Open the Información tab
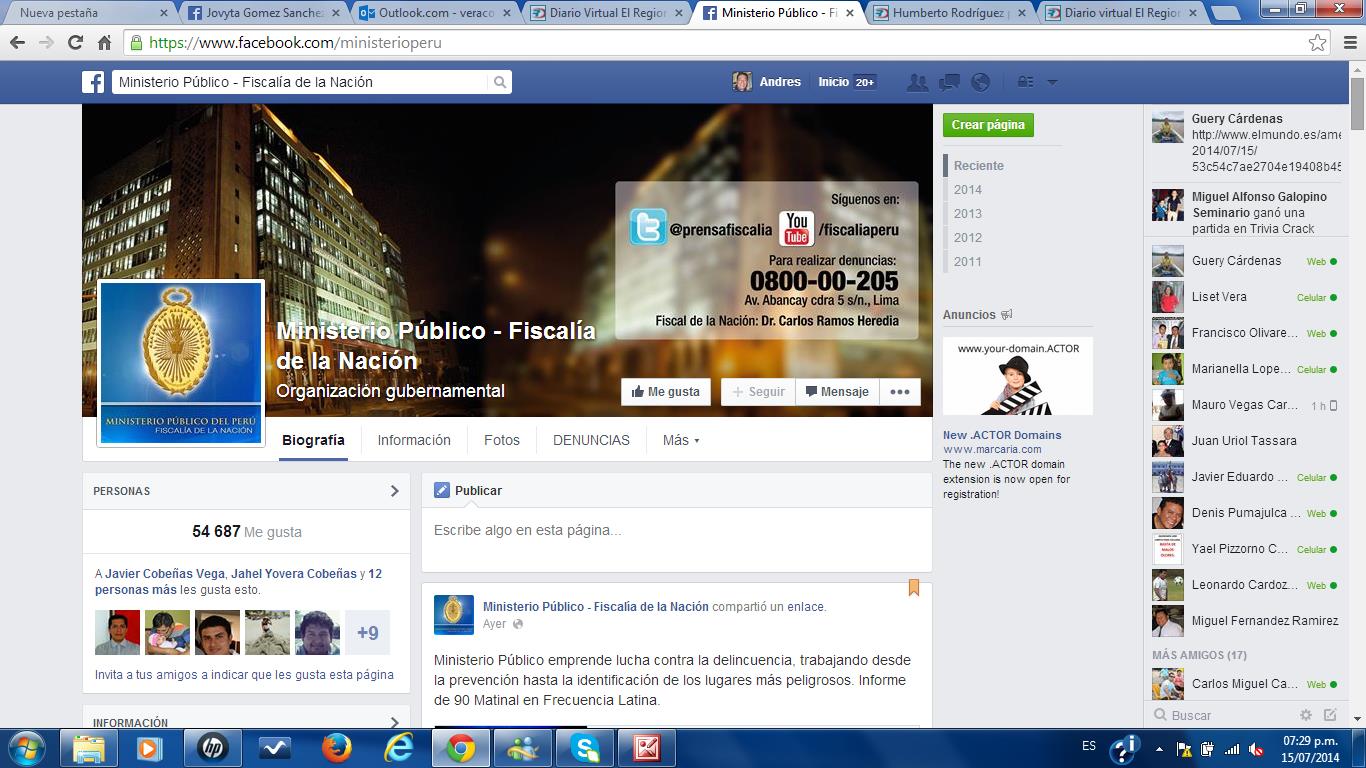This screenshot has height=768, width=1366. tap(414, 440)
